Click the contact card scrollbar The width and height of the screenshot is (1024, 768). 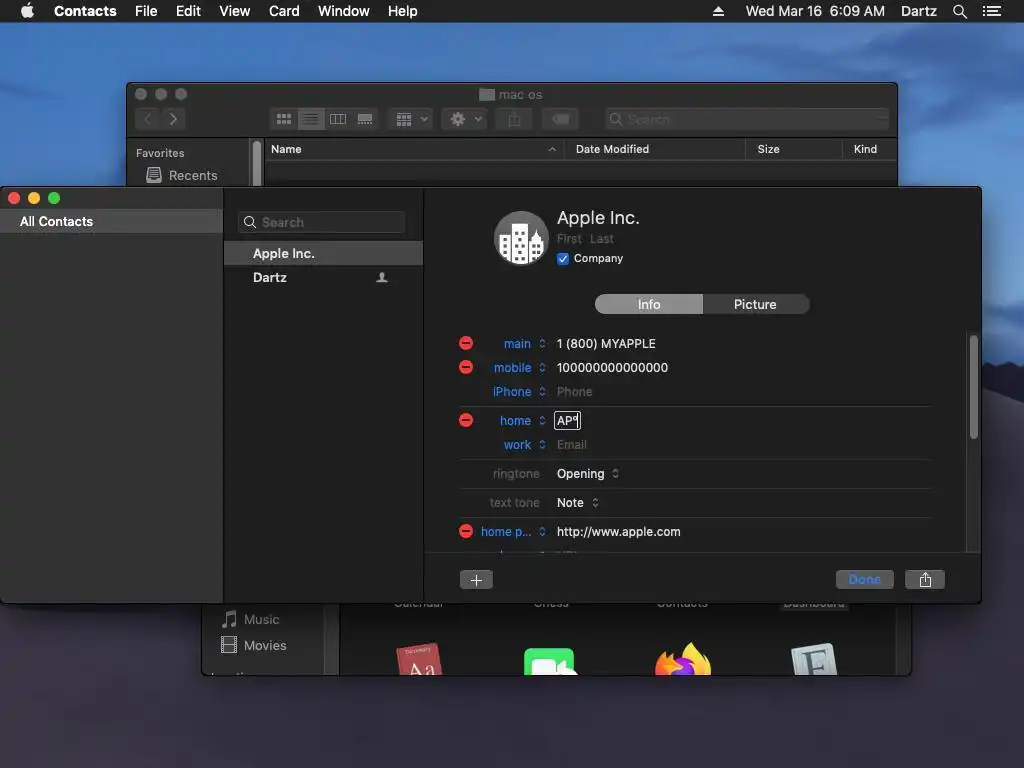tap(974, 387)
